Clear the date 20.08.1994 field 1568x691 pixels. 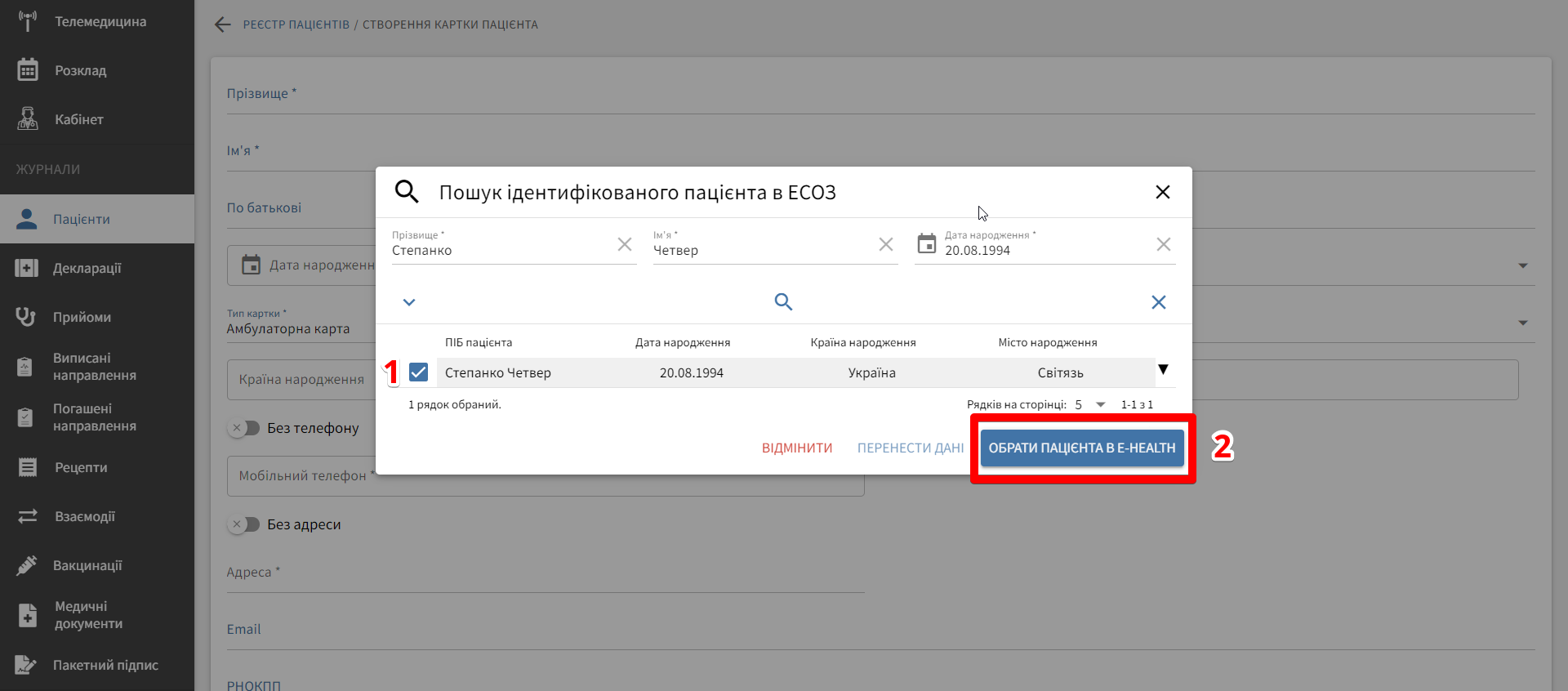[1164, 244]
